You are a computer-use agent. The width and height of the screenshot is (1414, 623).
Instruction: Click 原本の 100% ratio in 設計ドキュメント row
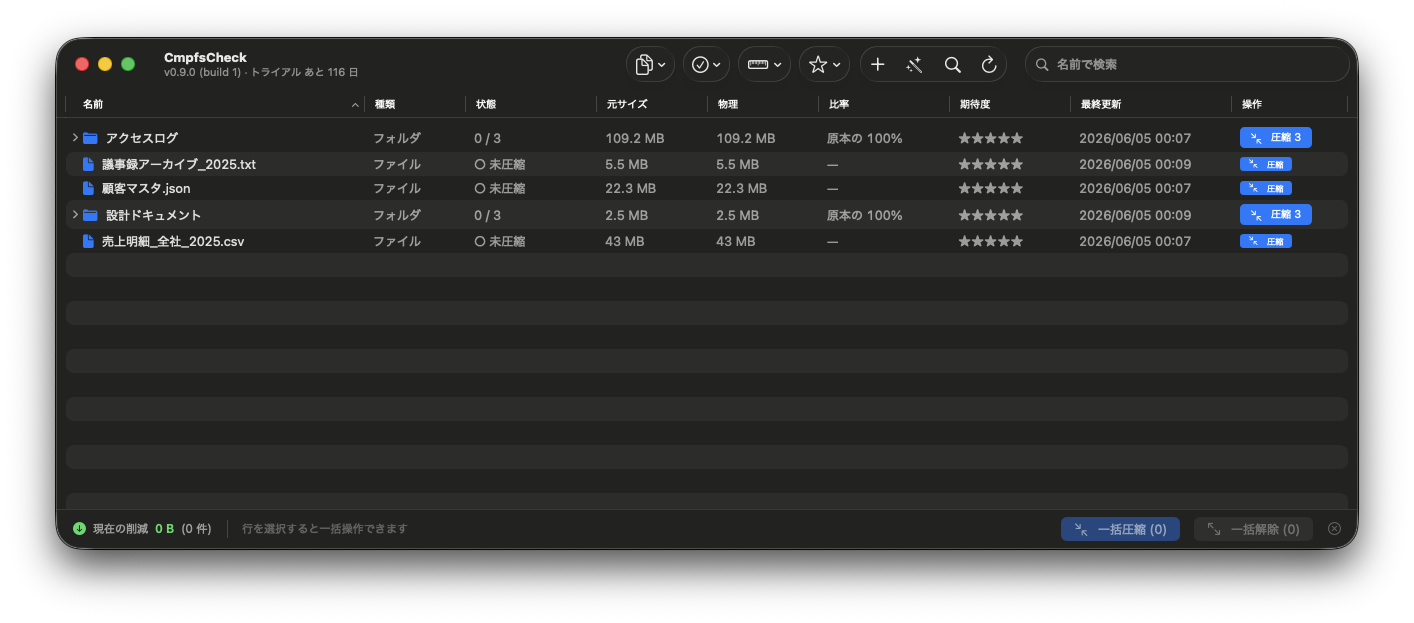click(x=865, y=215)
